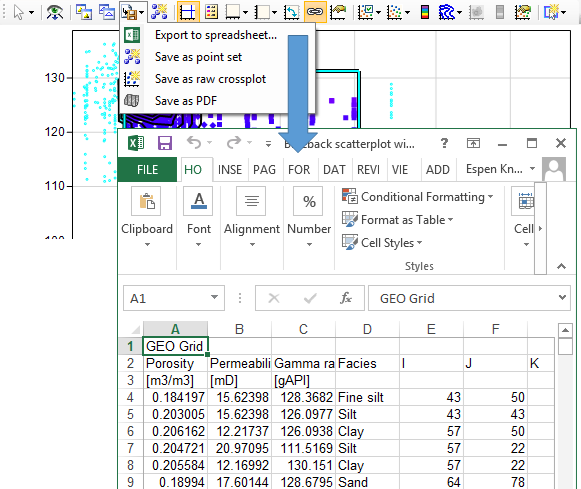This screenshot has height=489, width=581.
Task: Collapse the ribbon with the chevron
Action: [x=561, y=266]
